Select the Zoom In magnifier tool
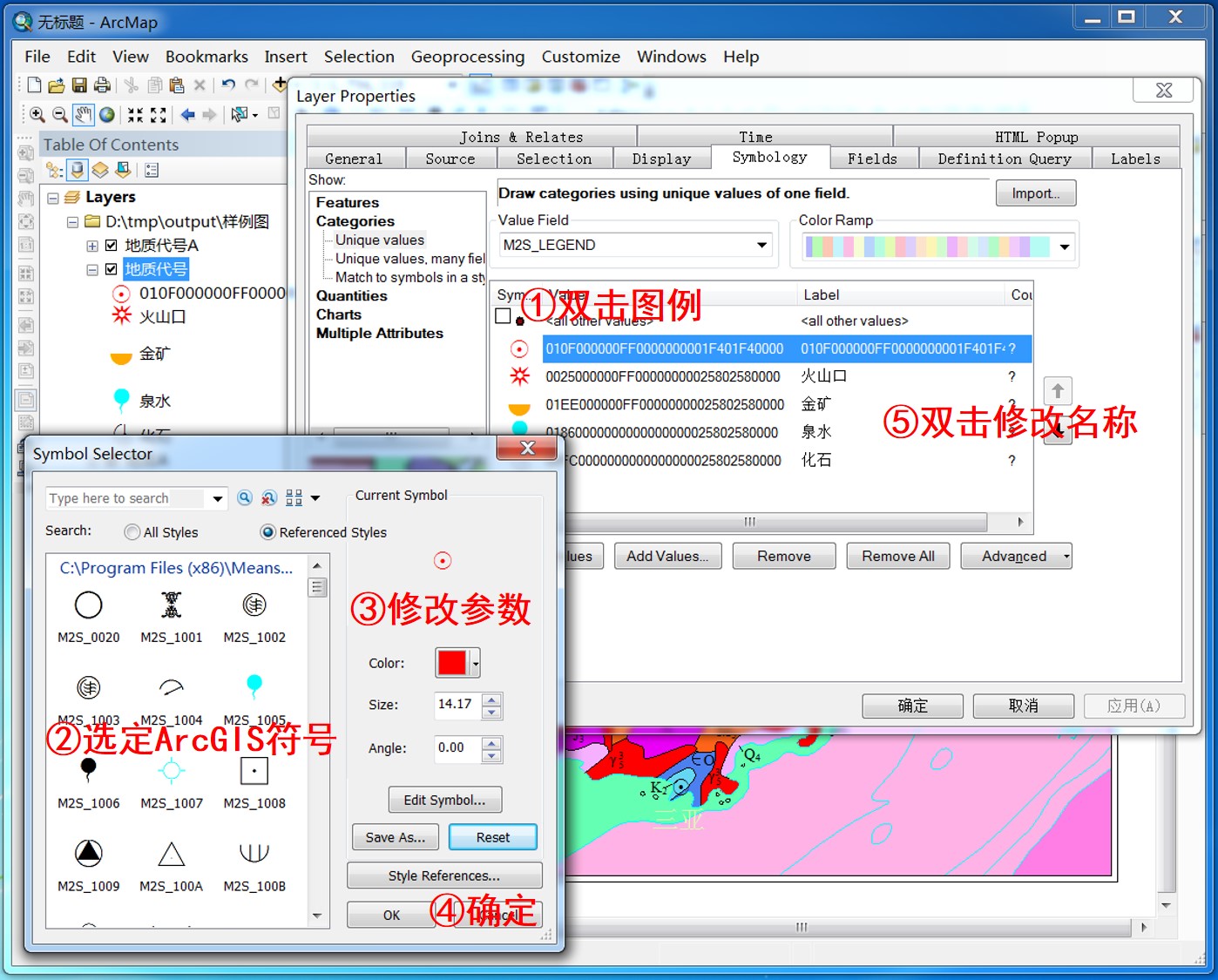Image resolution: width=1218 pixels, height=980 pixels. [x=37, y=114]
